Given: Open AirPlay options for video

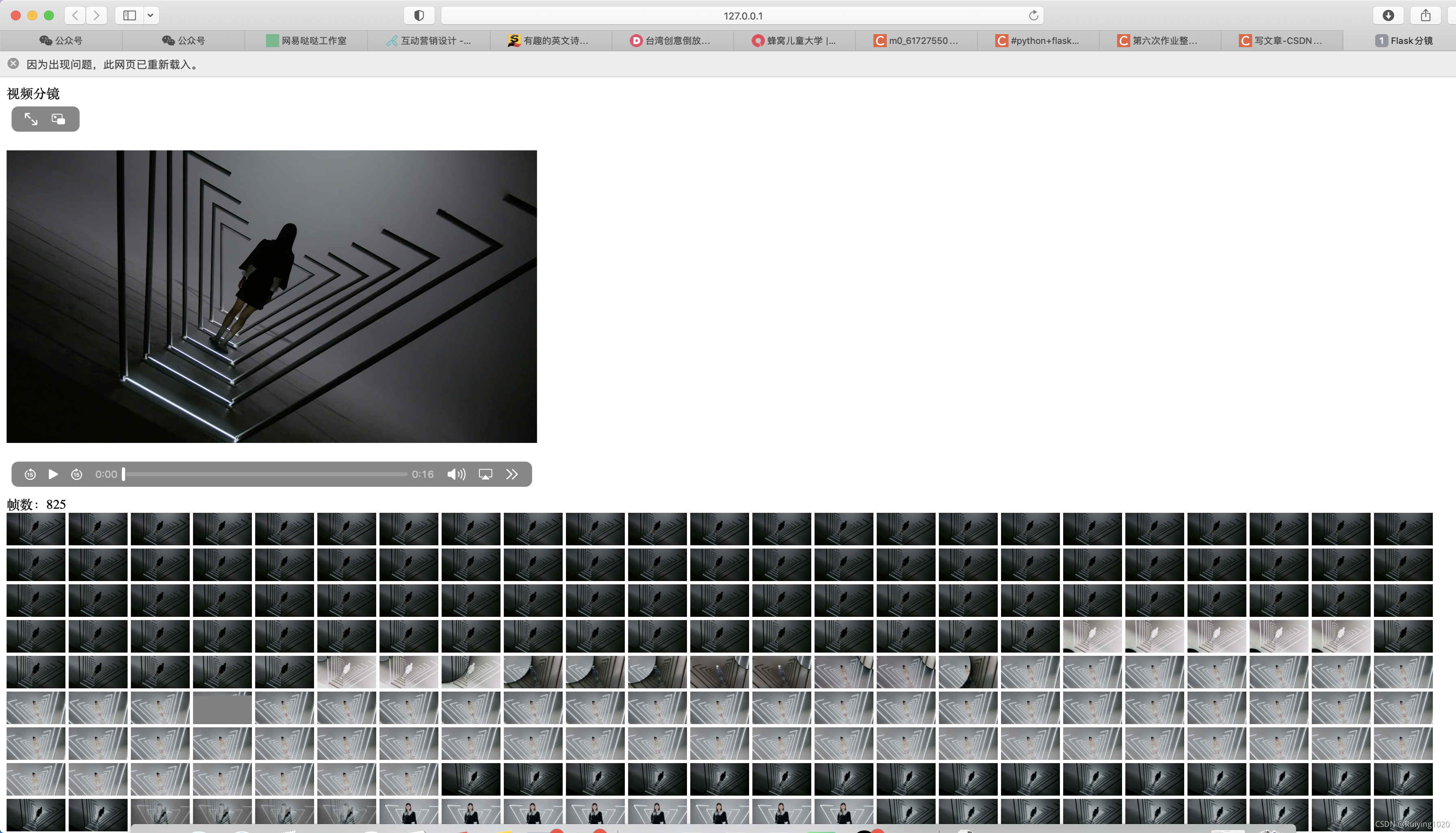Looking at the screenshot, I should click(485, 474).
